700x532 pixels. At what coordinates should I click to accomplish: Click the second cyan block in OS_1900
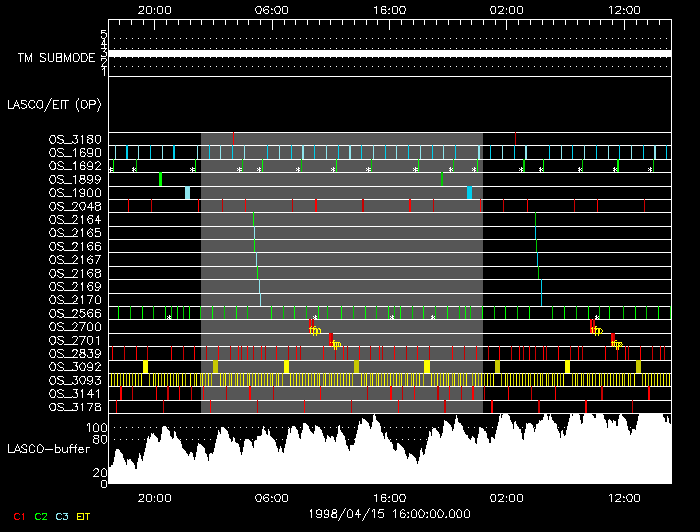(x=469, y=193)
